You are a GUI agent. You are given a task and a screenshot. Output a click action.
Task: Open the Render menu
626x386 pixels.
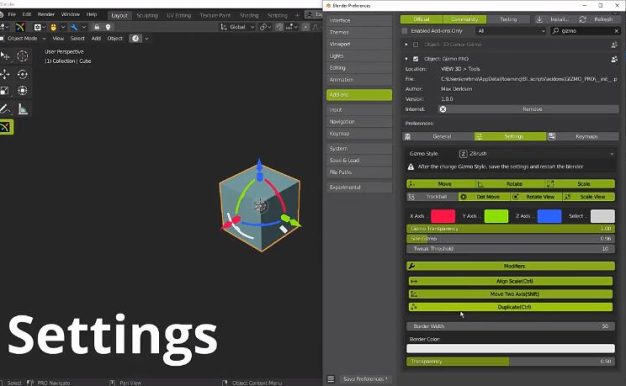click(46, 14)
